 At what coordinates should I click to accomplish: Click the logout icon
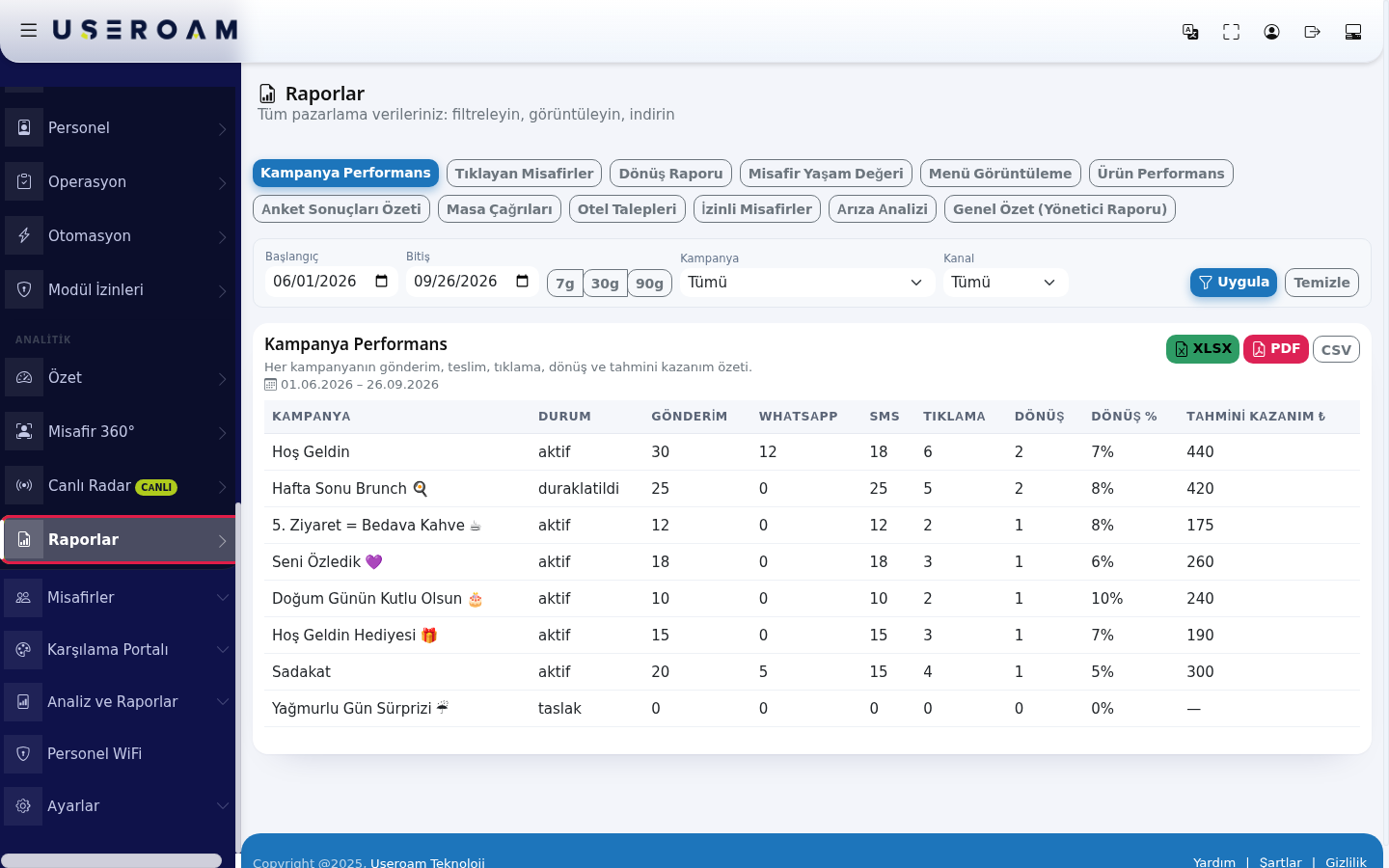(x=1312, y=32)
